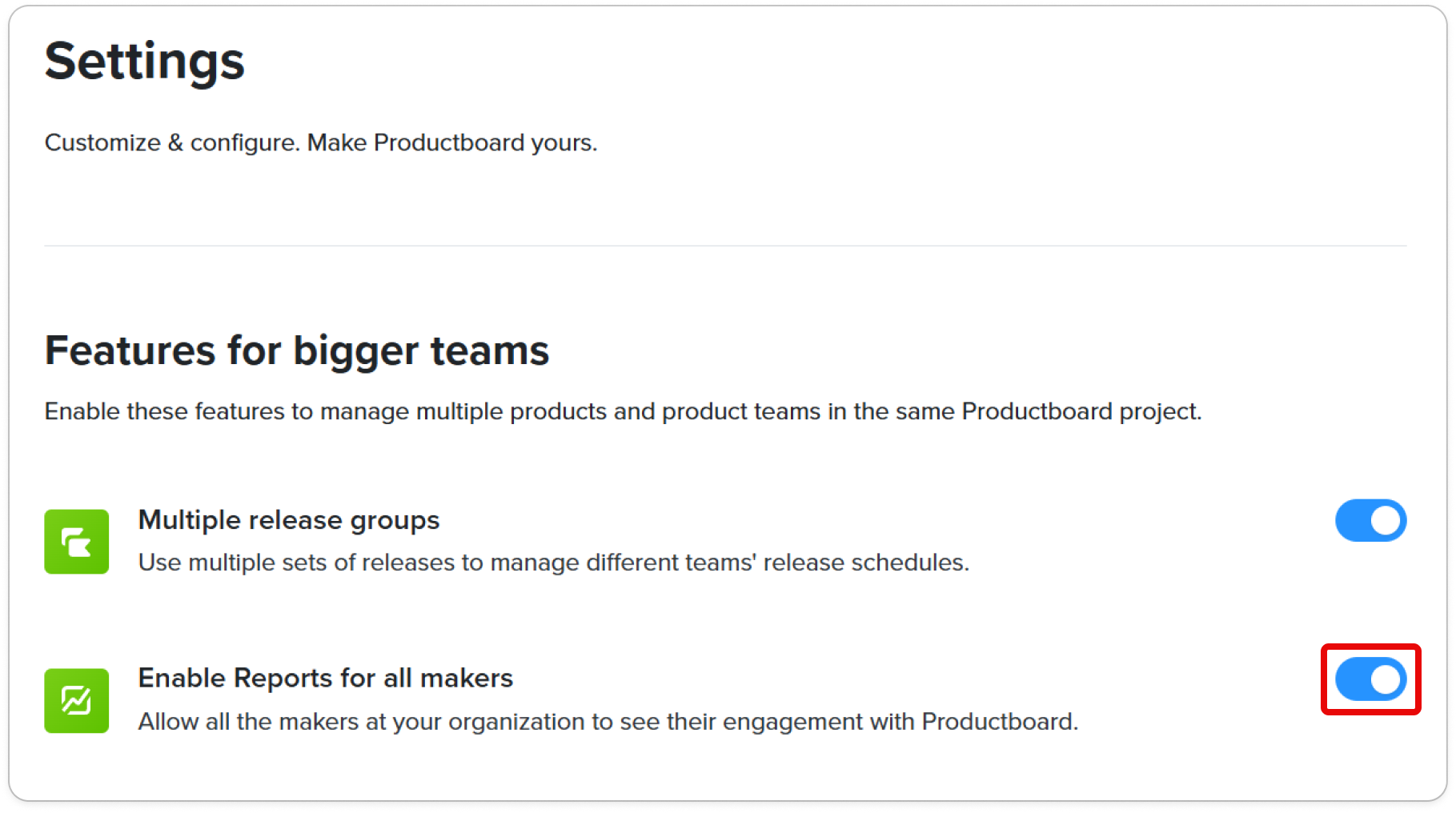Image resolution: width=1456 pixels, height=813 pixels.
Task: Select the 'Customize & configure' subtitle text
Action: pos(321,142)
